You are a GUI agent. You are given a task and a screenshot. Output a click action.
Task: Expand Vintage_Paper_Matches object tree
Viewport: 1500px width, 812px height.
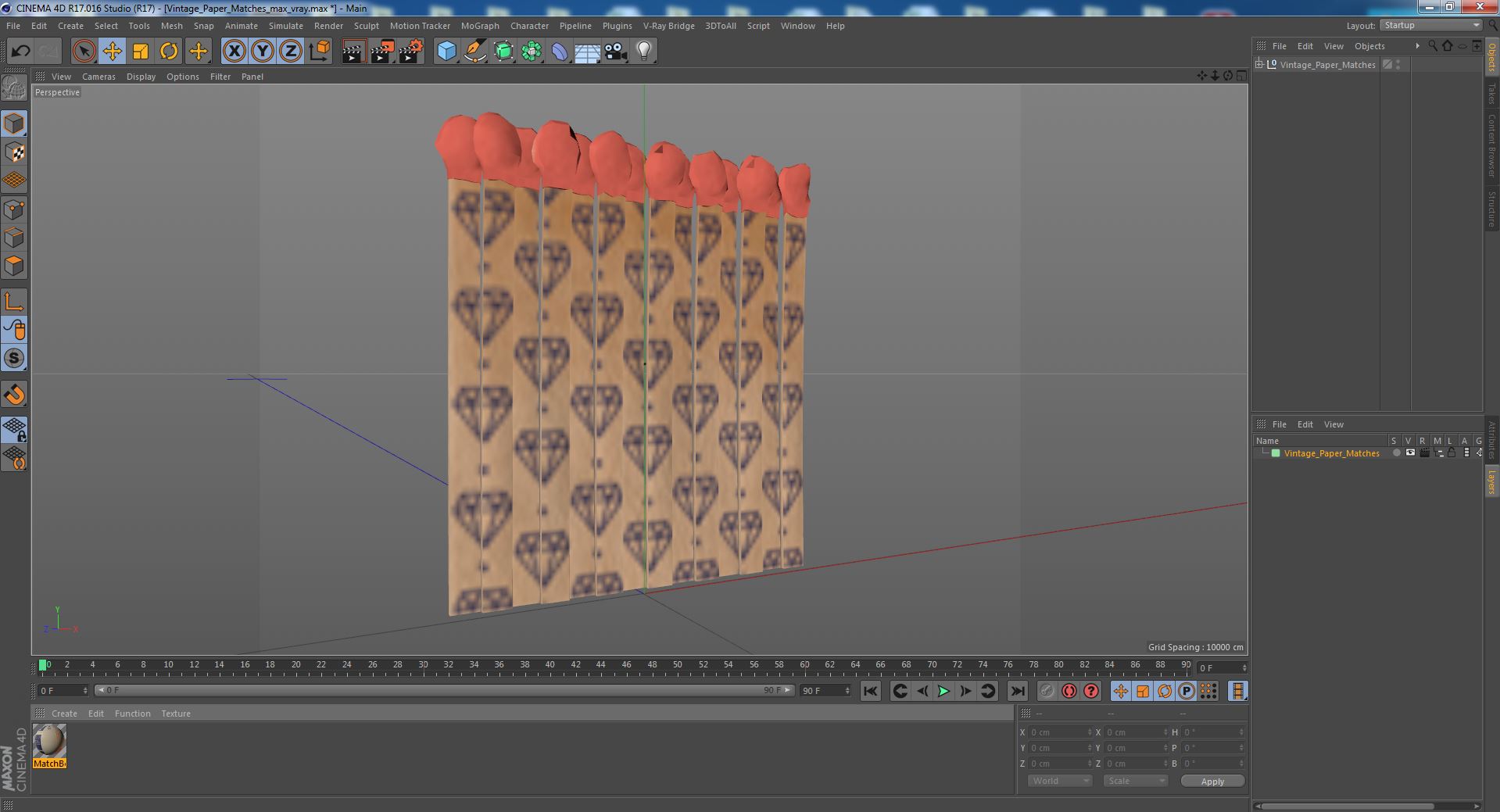[x=1259, y=65]
